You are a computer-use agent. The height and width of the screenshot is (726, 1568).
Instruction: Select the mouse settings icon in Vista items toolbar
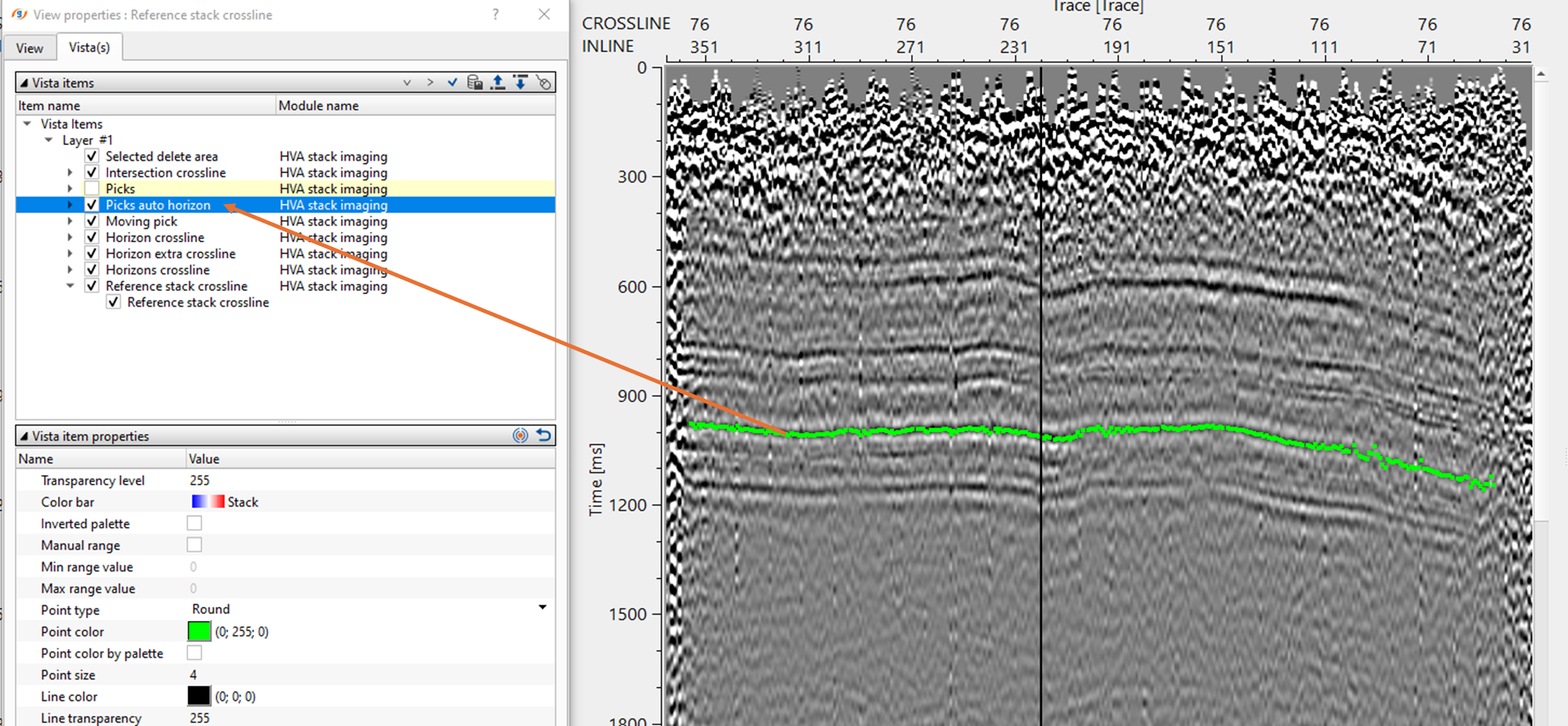(x=543, y=82)
